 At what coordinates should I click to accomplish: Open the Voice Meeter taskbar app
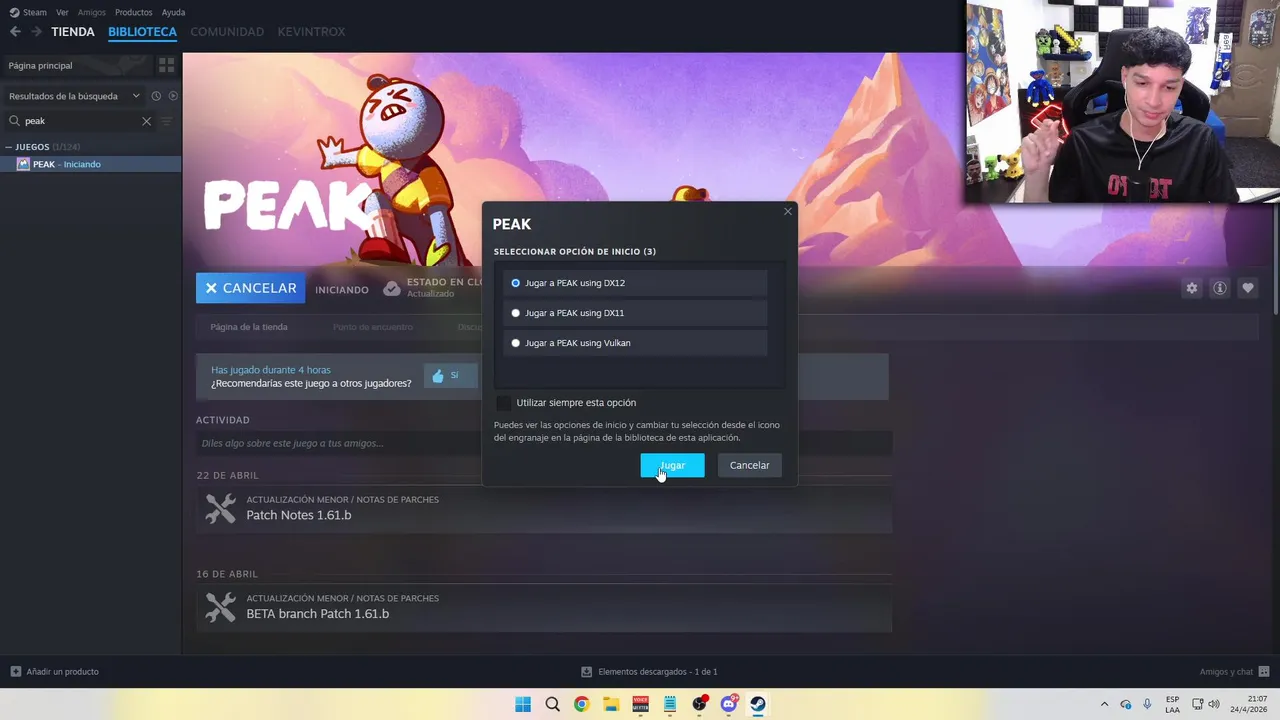[640, 704]
